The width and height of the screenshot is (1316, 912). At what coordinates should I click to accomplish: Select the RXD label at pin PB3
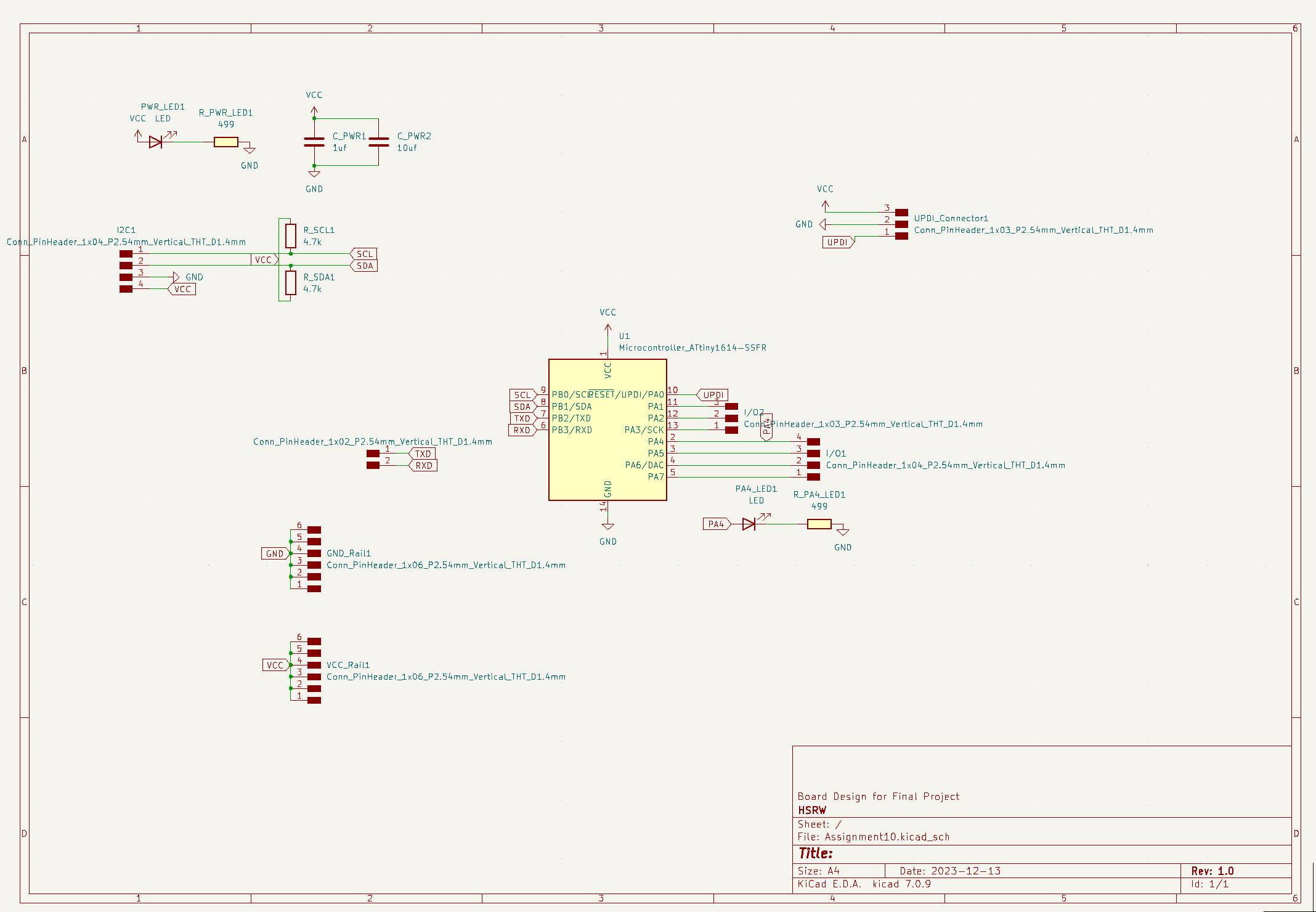(522, 430)
